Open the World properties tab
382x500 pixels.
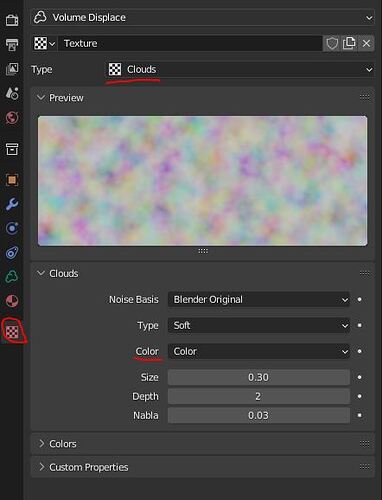click(12, 117)
